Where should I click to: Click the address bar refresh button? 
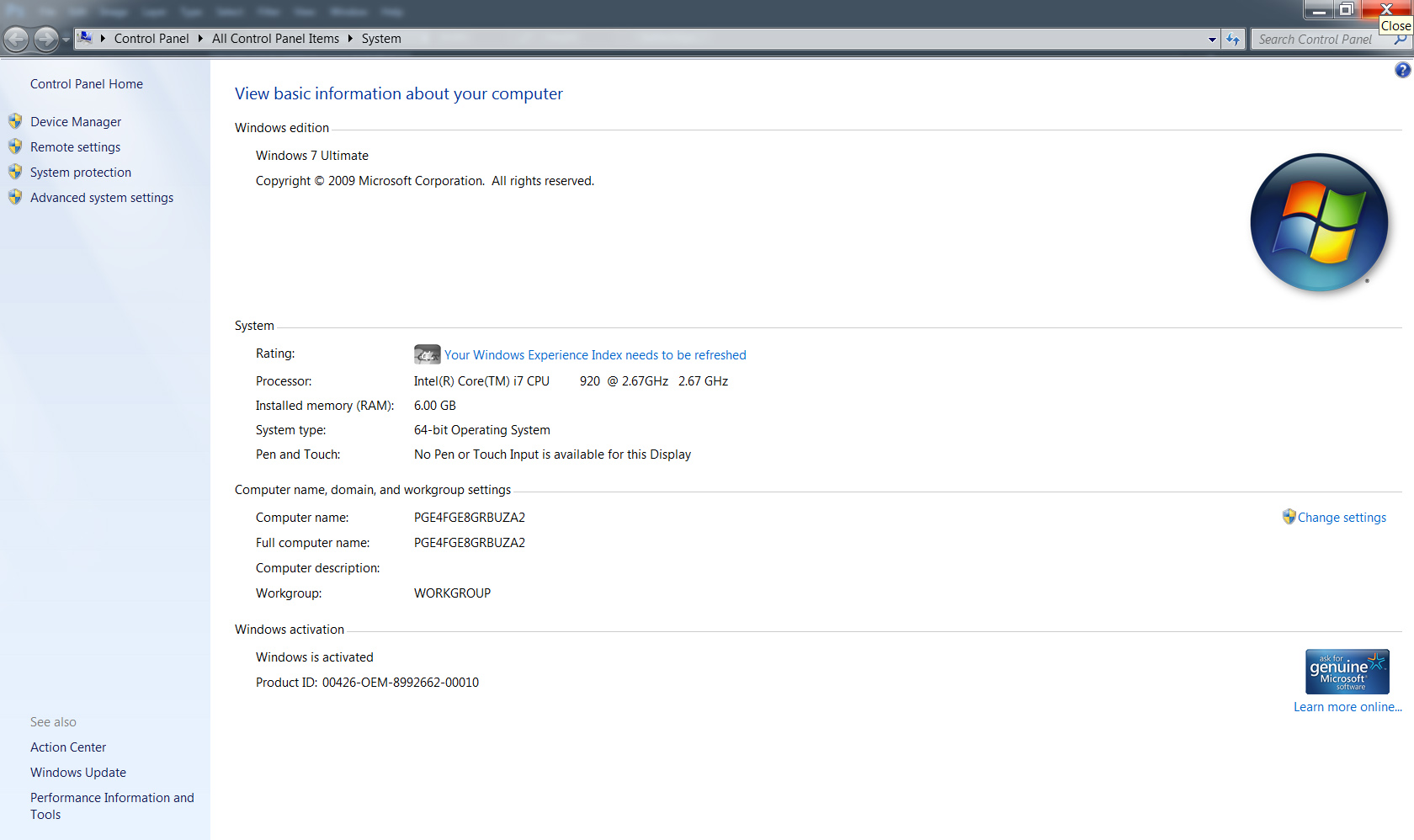(x=1233, y=40)
